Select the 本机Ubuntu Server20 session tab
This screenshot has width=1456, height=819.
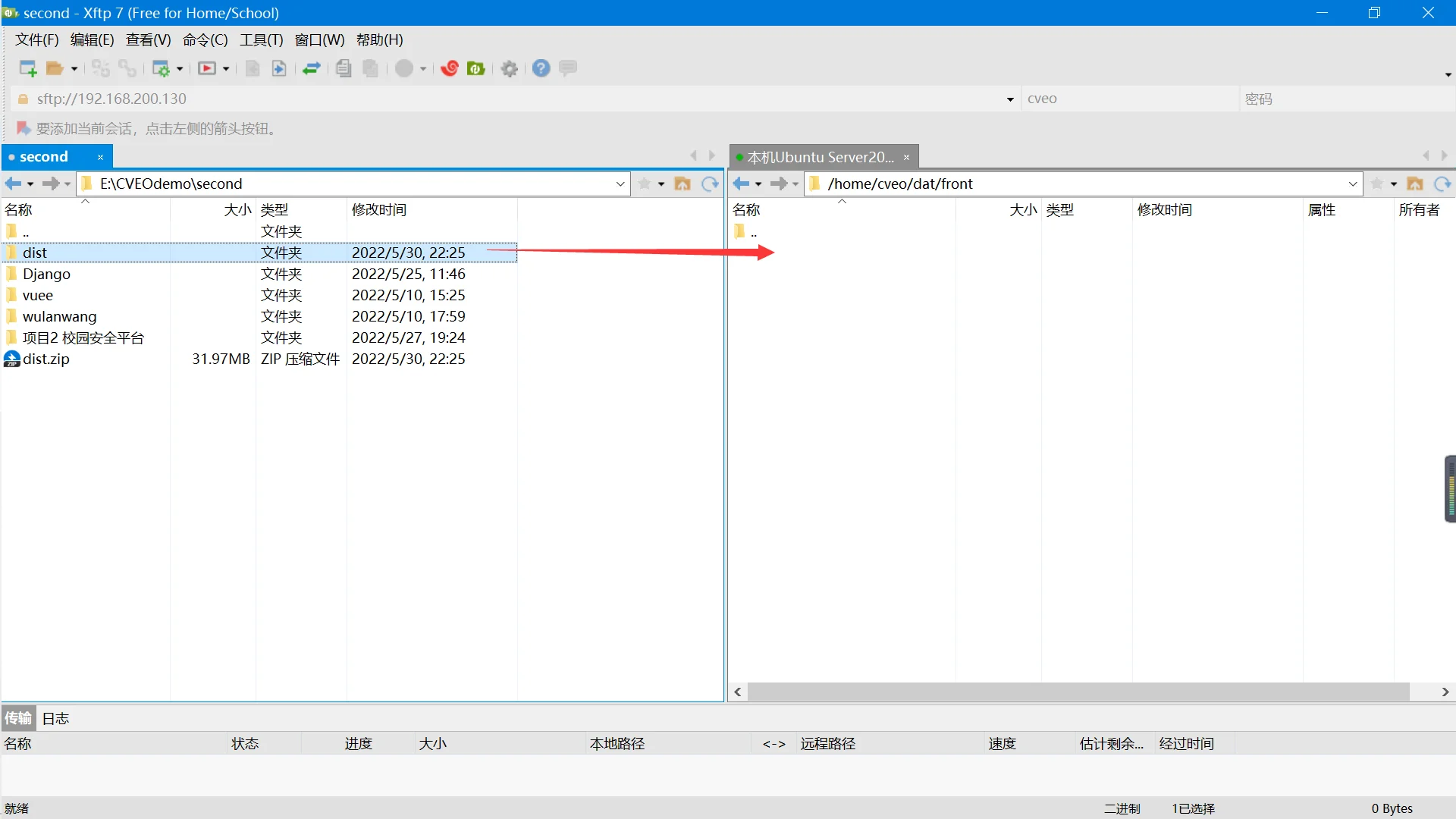821,157
